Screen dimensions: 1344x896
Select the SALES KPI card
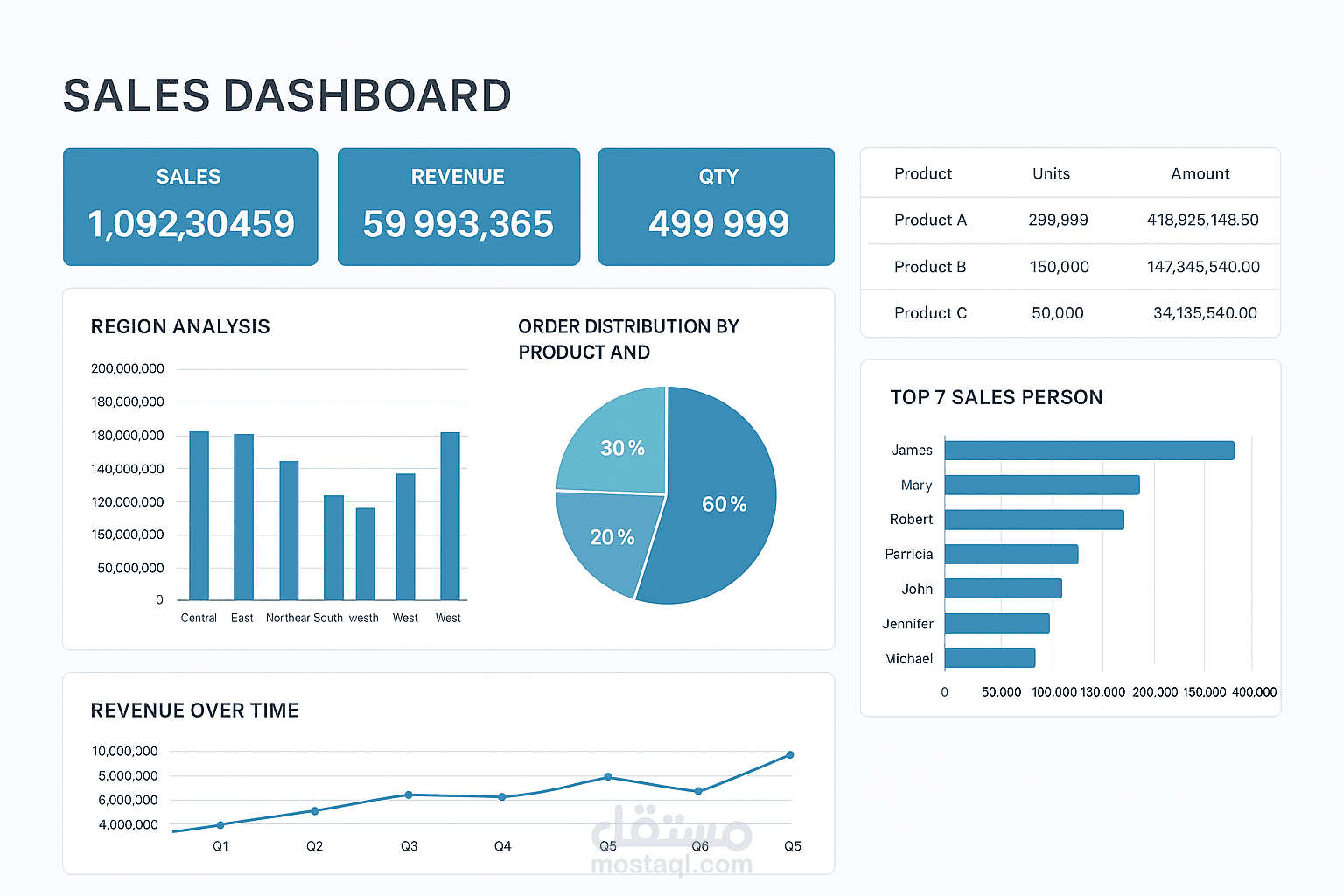[x=190, y=206]
